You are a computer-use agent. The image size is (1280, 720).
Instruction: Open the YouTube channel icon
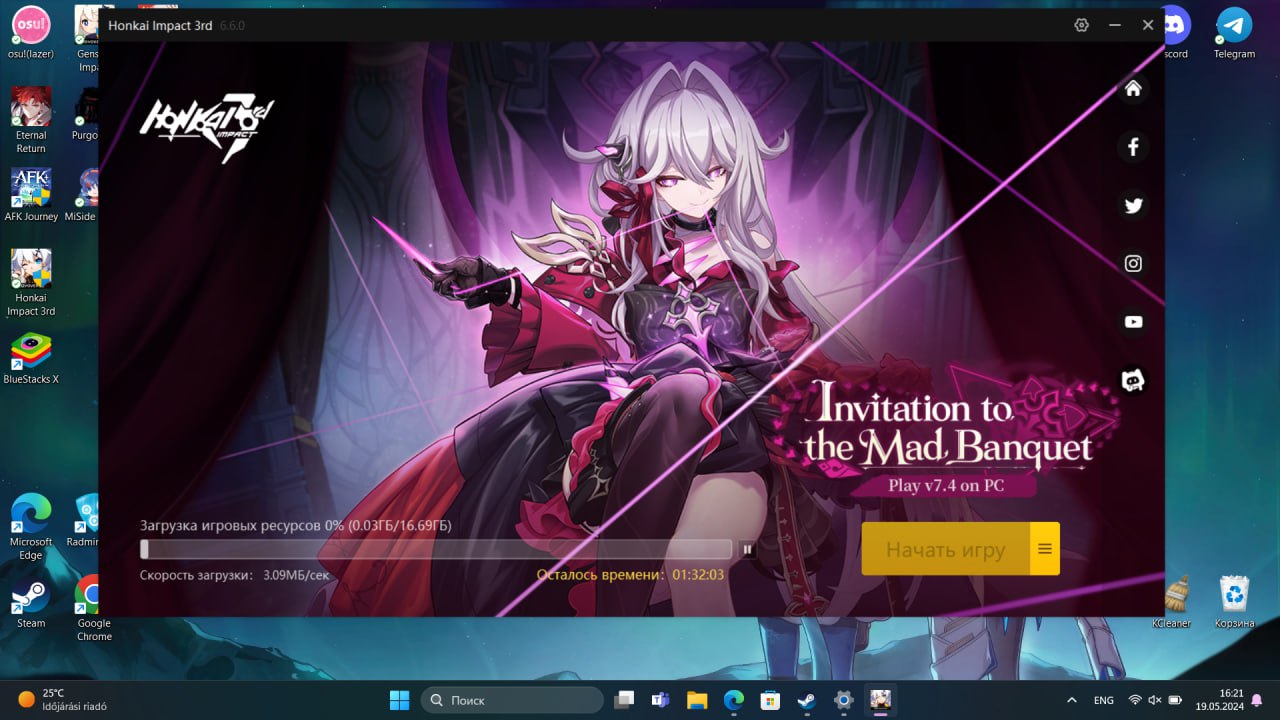1133,322
